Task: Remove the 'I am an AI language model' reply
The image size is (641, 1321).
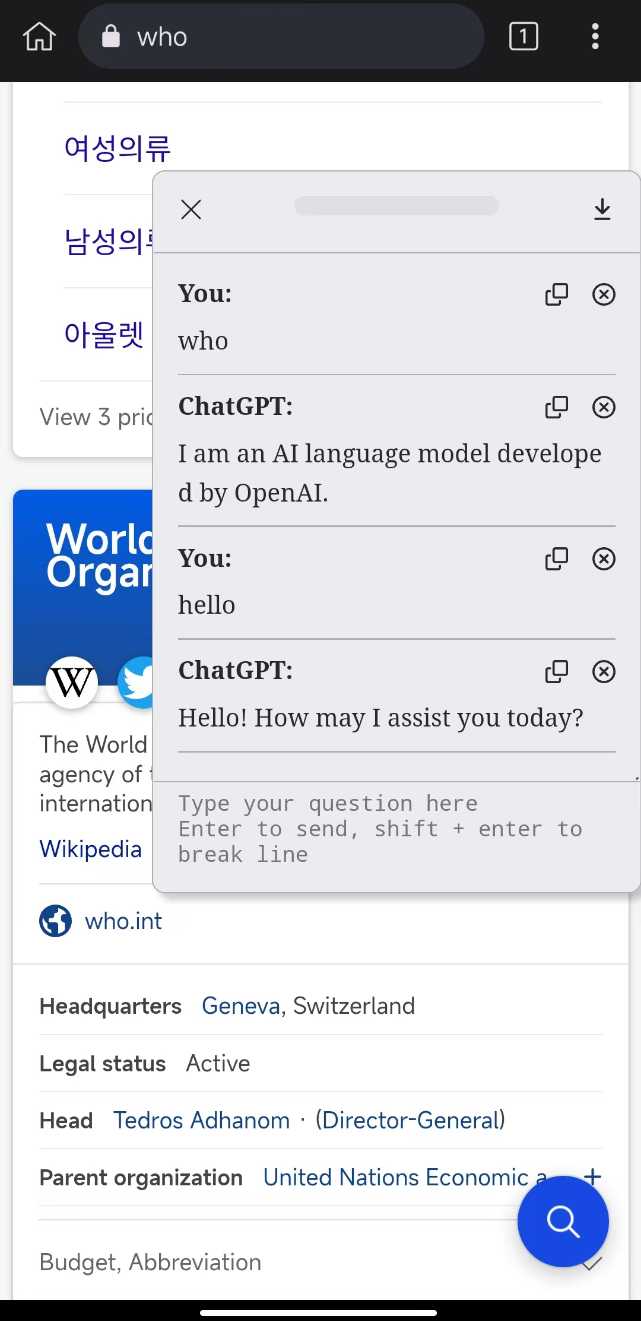Action: click(x=604, y=407)
